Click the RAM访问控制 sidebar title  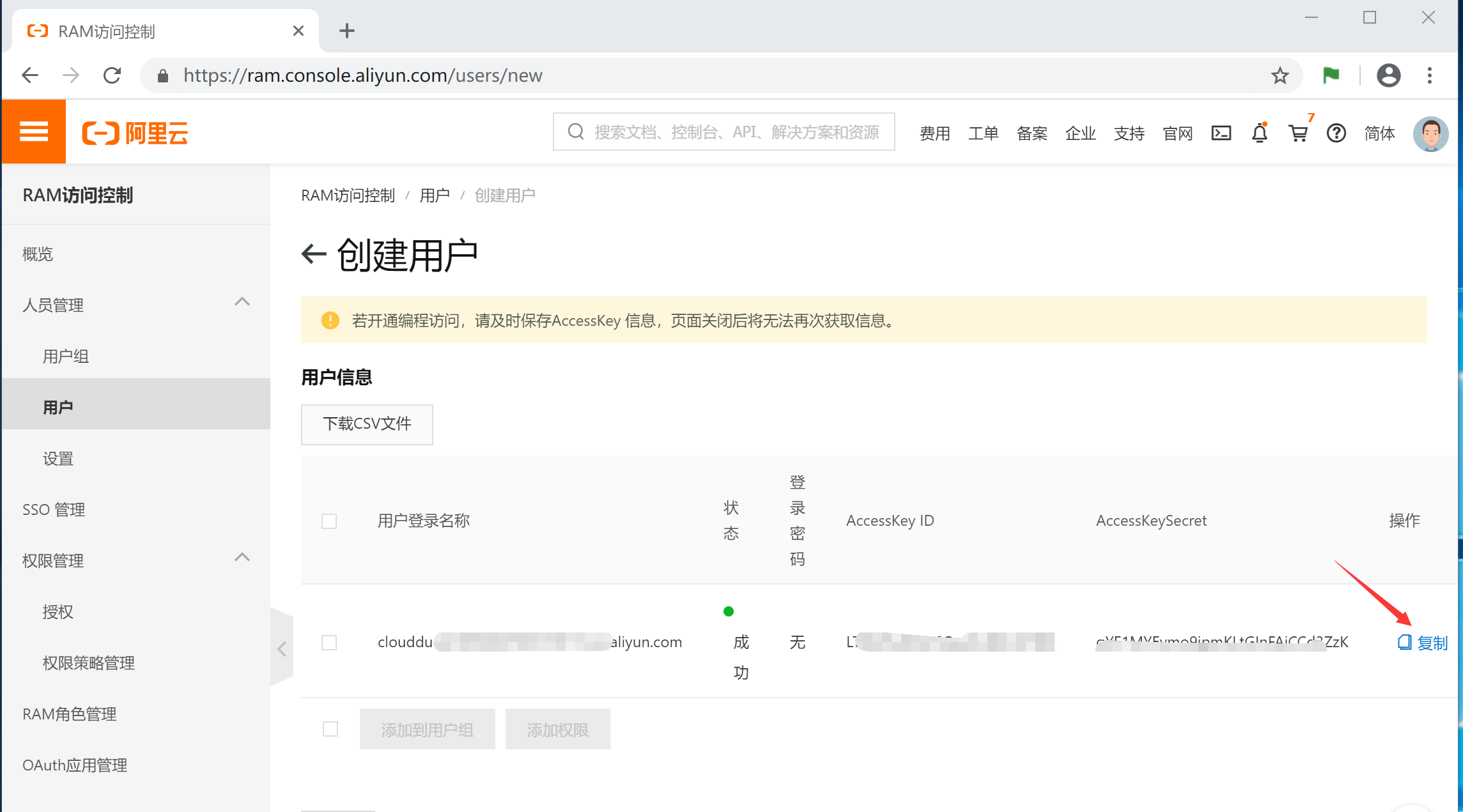(78, 195)
